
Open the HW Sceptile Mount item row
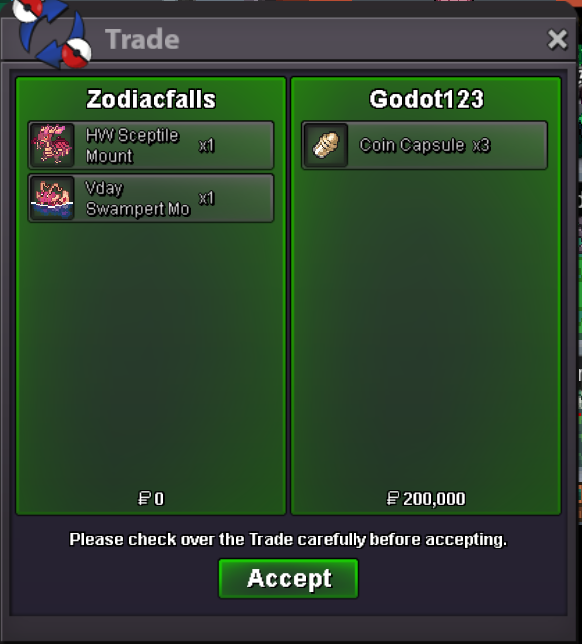[x=151, y=145]
